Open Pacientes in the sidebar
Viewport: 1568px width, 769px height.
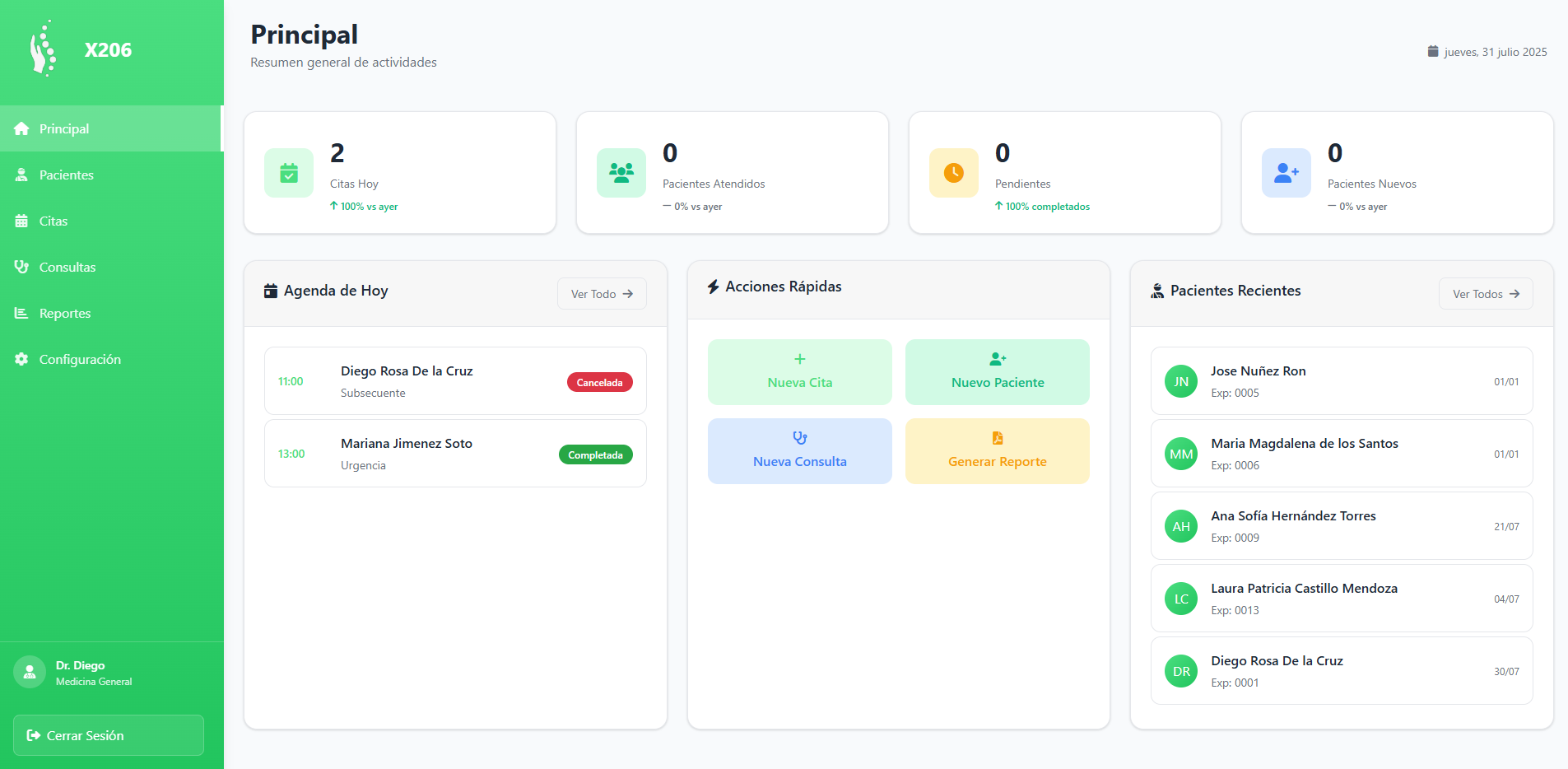[66, 175]
